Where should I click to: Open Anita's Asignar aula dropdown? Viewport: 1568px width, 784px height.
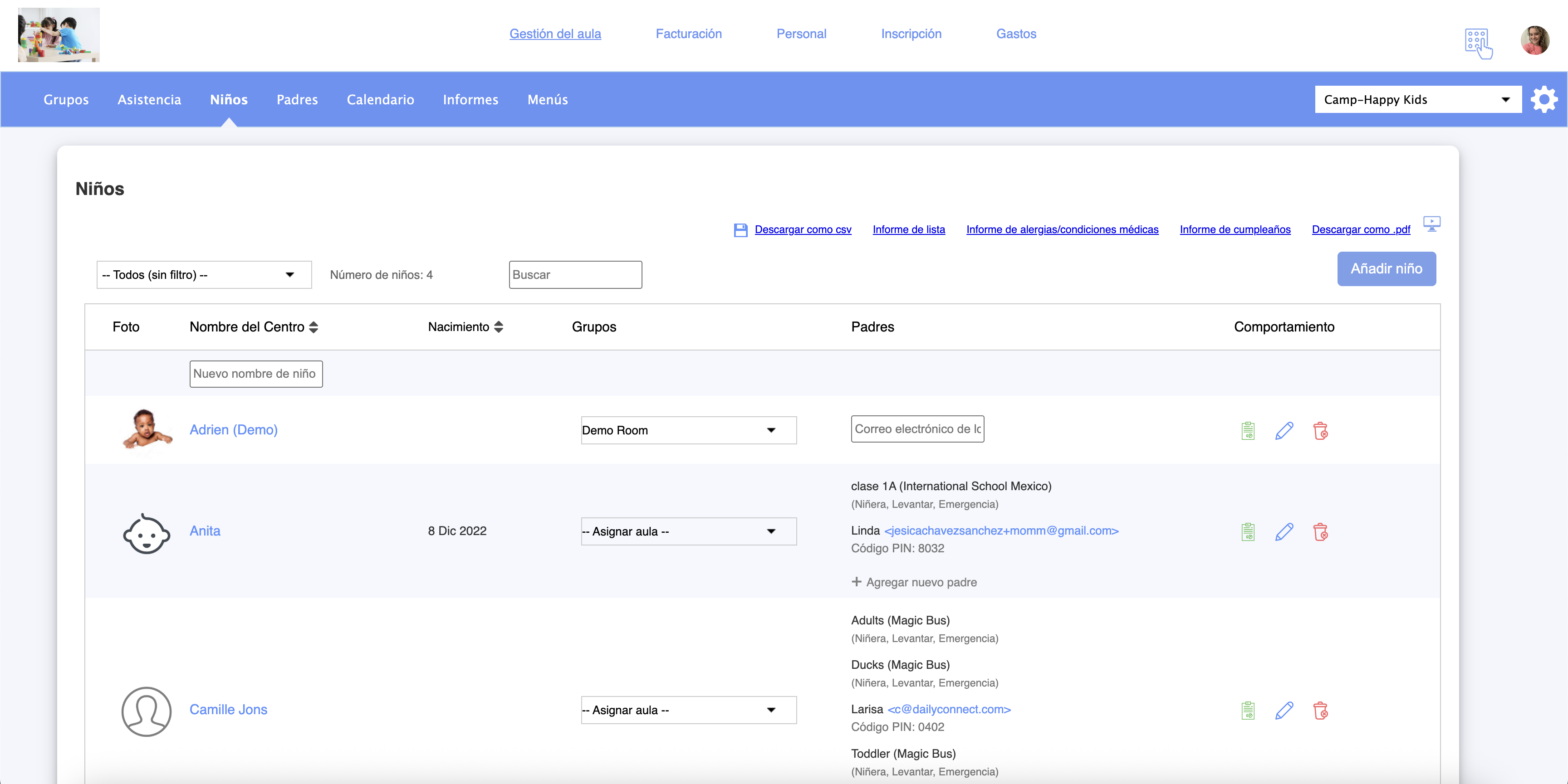[x=688, y=531]
